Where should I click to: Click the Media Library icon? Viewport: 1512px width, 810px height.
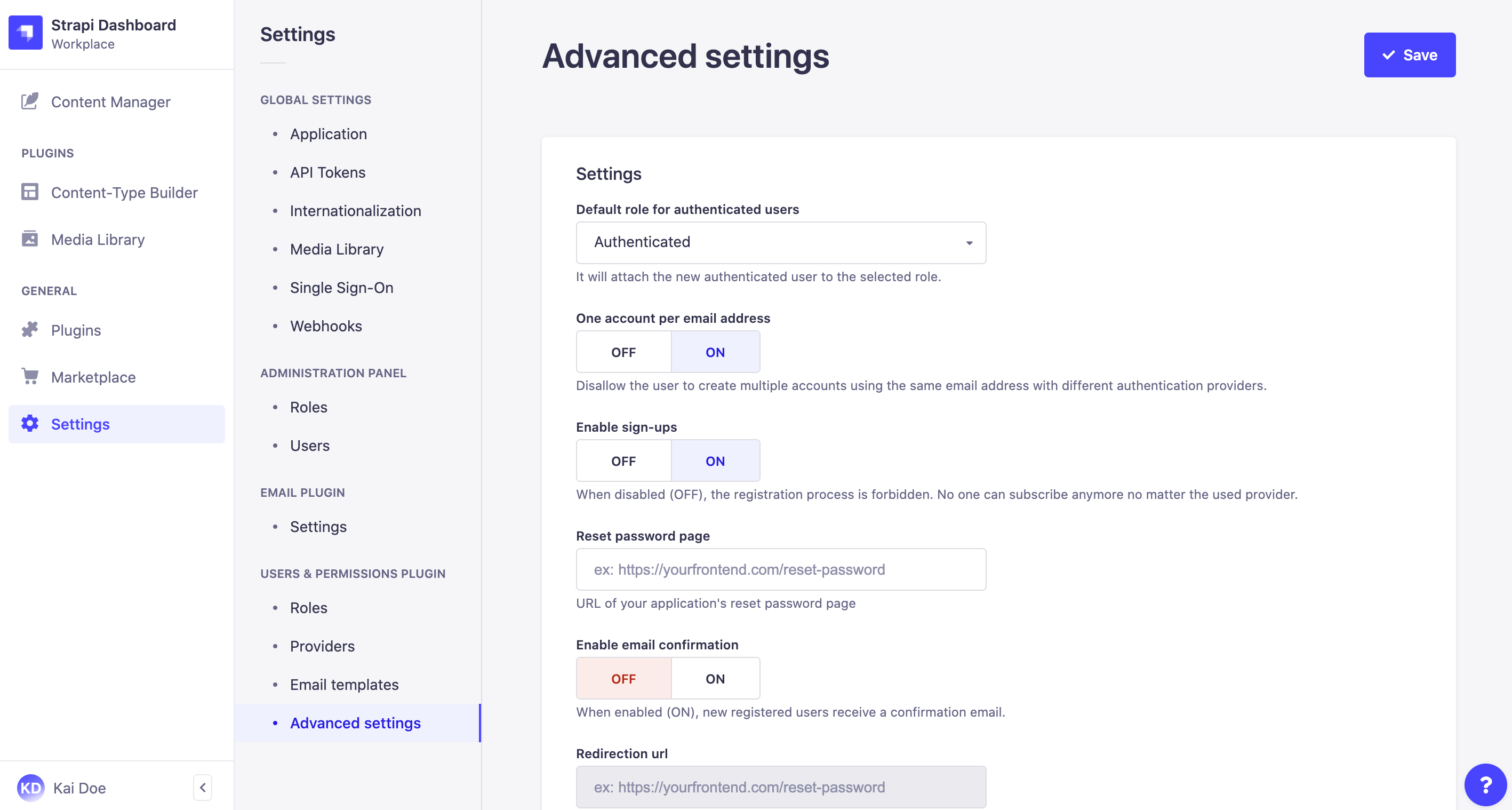pos(29,239)
